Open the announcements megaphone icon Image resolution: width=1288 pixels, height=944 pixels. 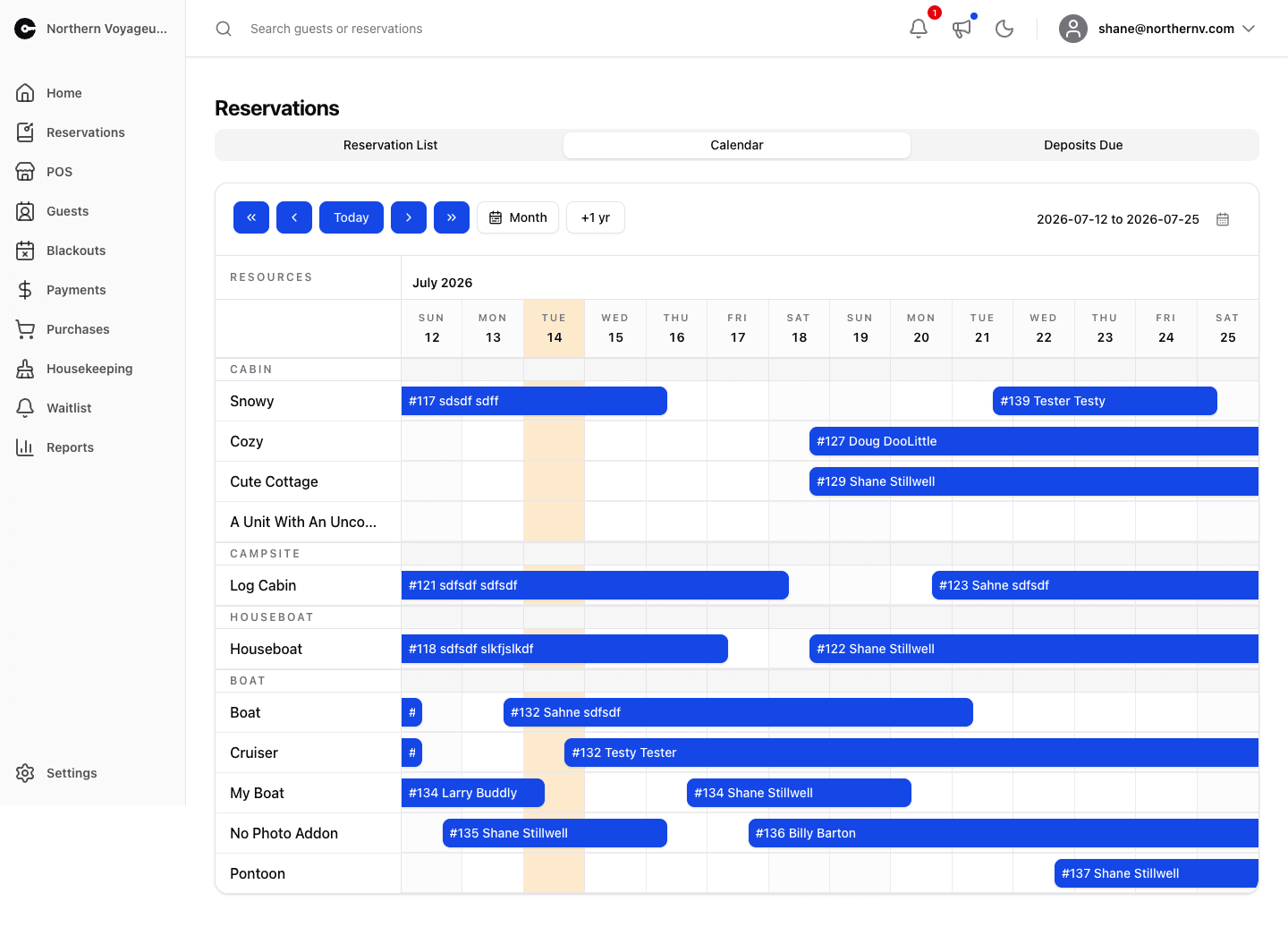(962, 29)
